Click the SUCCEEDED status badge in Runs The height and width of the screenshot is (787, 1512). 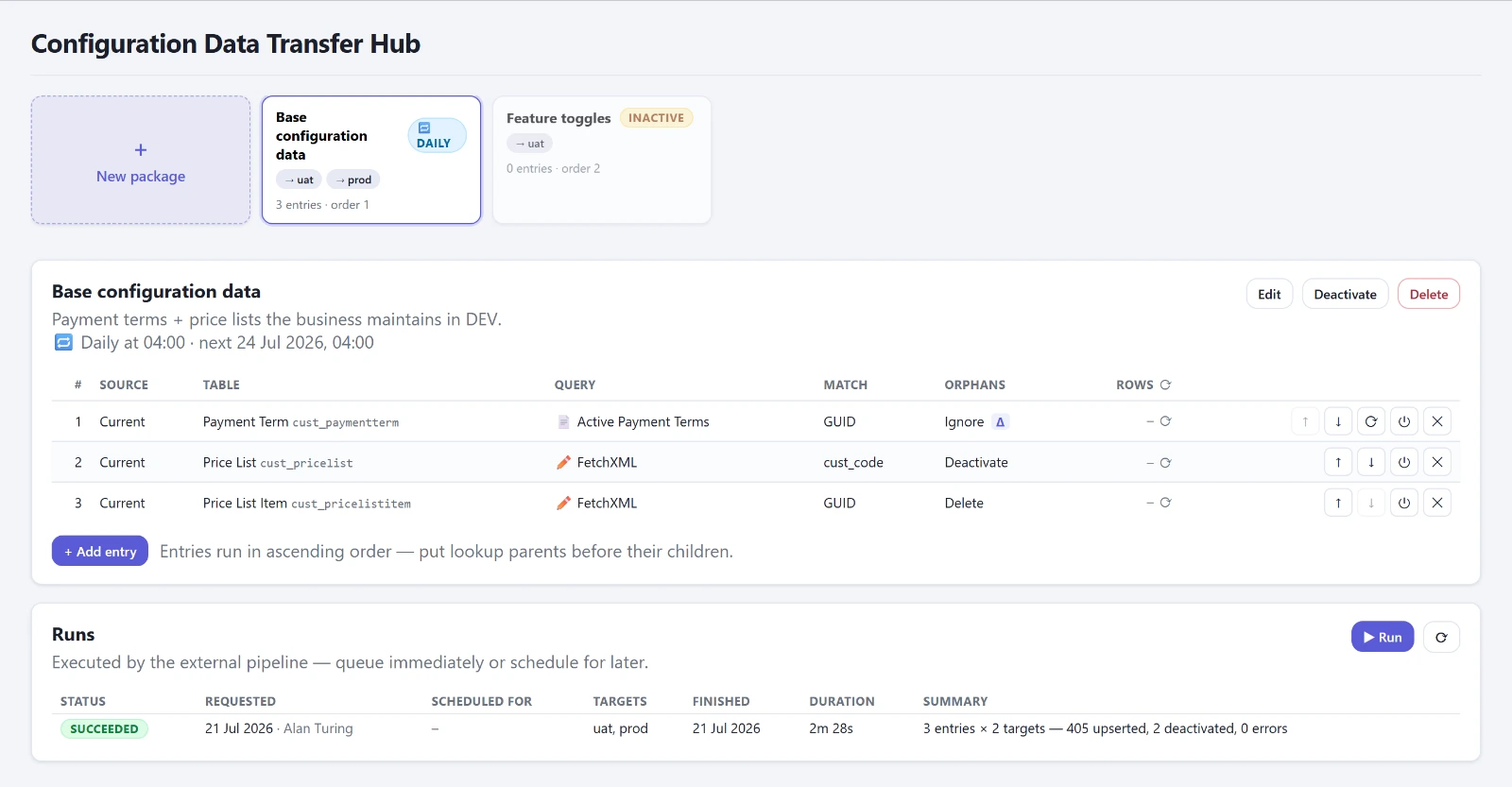pyautogui.click(x=104, y=729)
